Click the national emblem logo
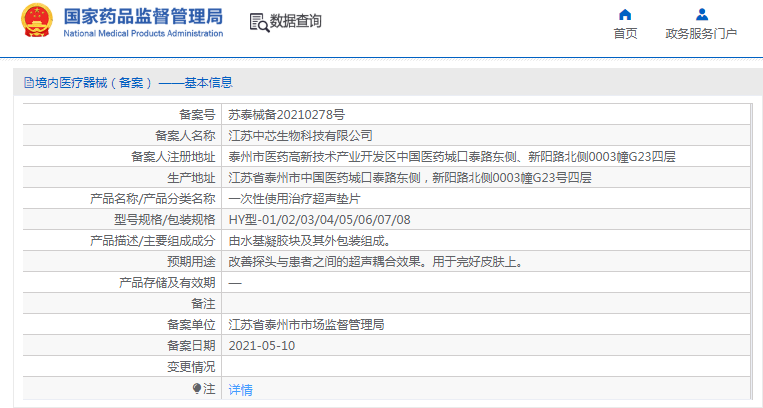The image size is (763, 408). tap(36, 20)
